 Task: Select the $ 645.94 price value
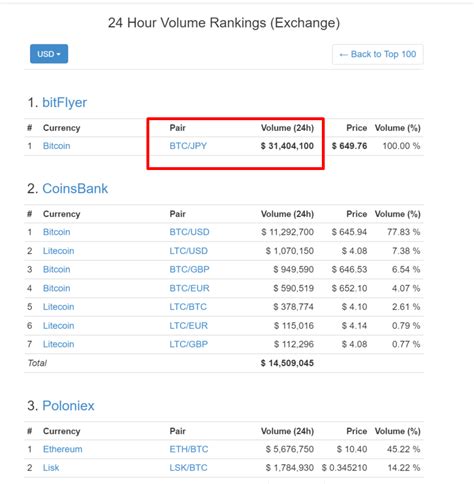349,232
